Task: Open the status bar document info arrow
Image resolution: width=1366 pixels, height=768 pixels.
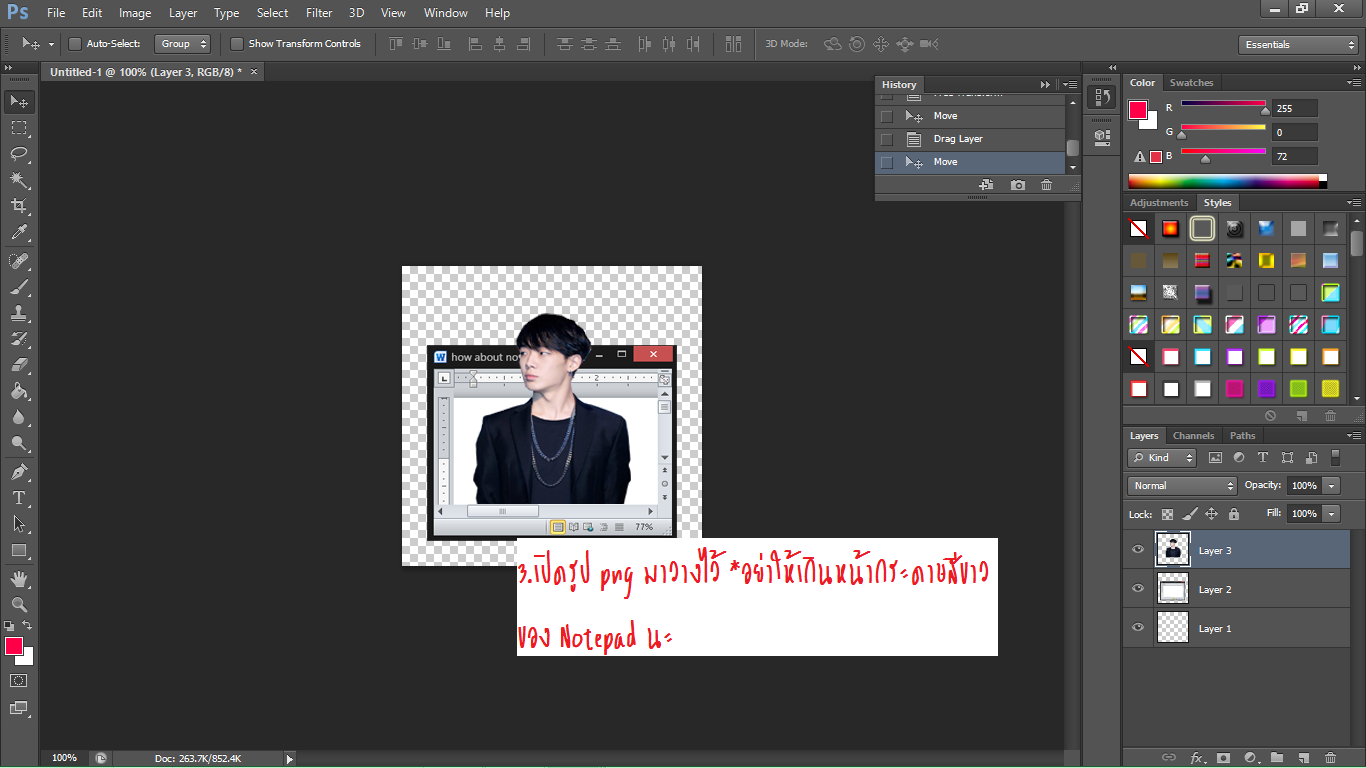Action: (x=290, y=759)
